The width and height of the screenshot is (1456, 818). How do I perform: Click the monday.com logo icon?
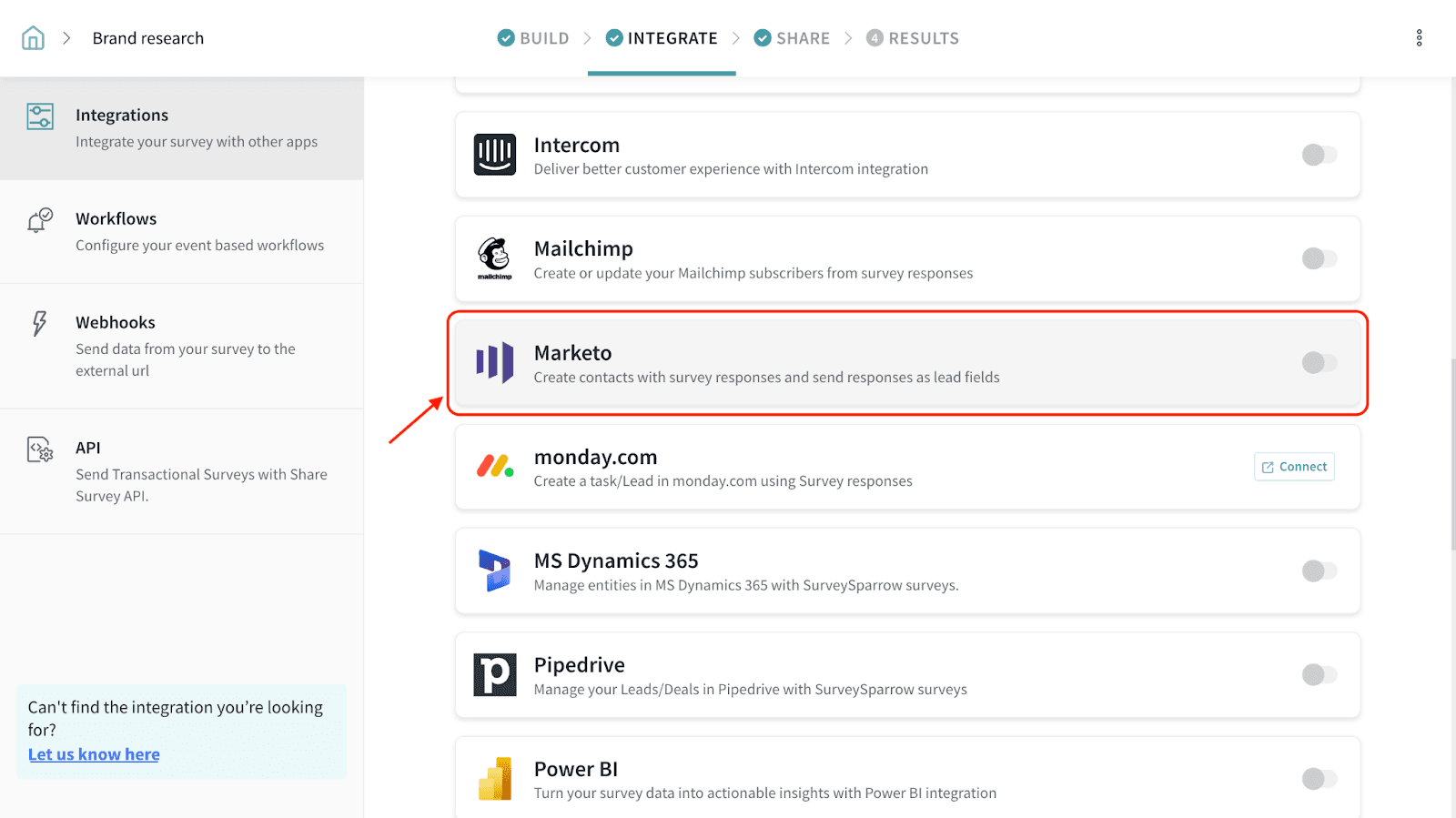pos(494,467)
